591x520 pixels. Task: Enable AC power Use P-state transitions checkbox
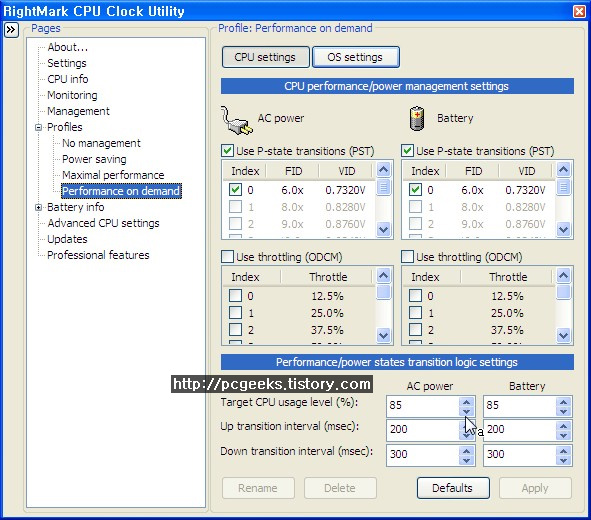(227, 151)
